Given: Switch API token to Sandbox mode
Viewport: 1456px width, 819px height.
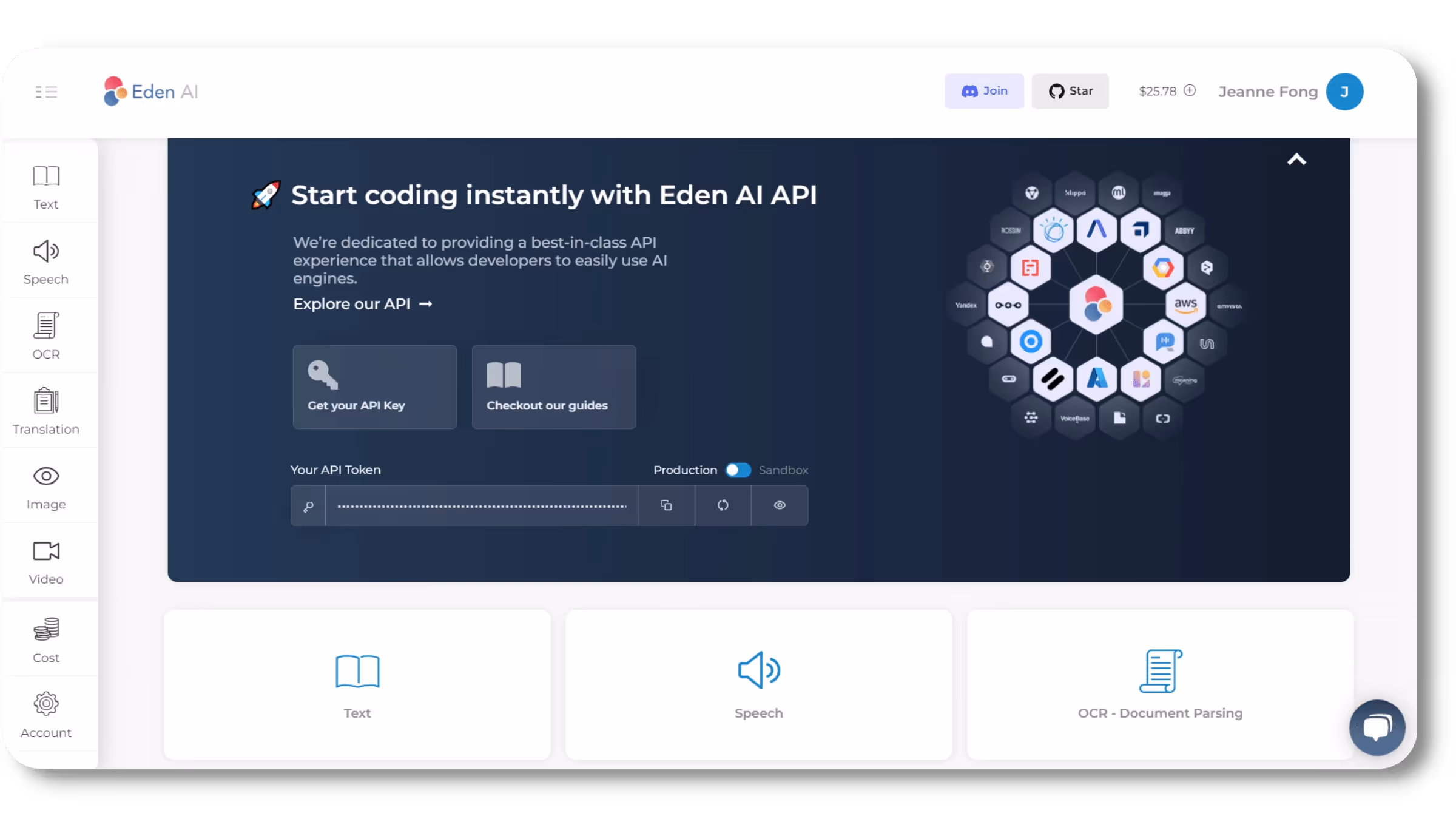Looking at the screenshot, I should tap(738, 470).
